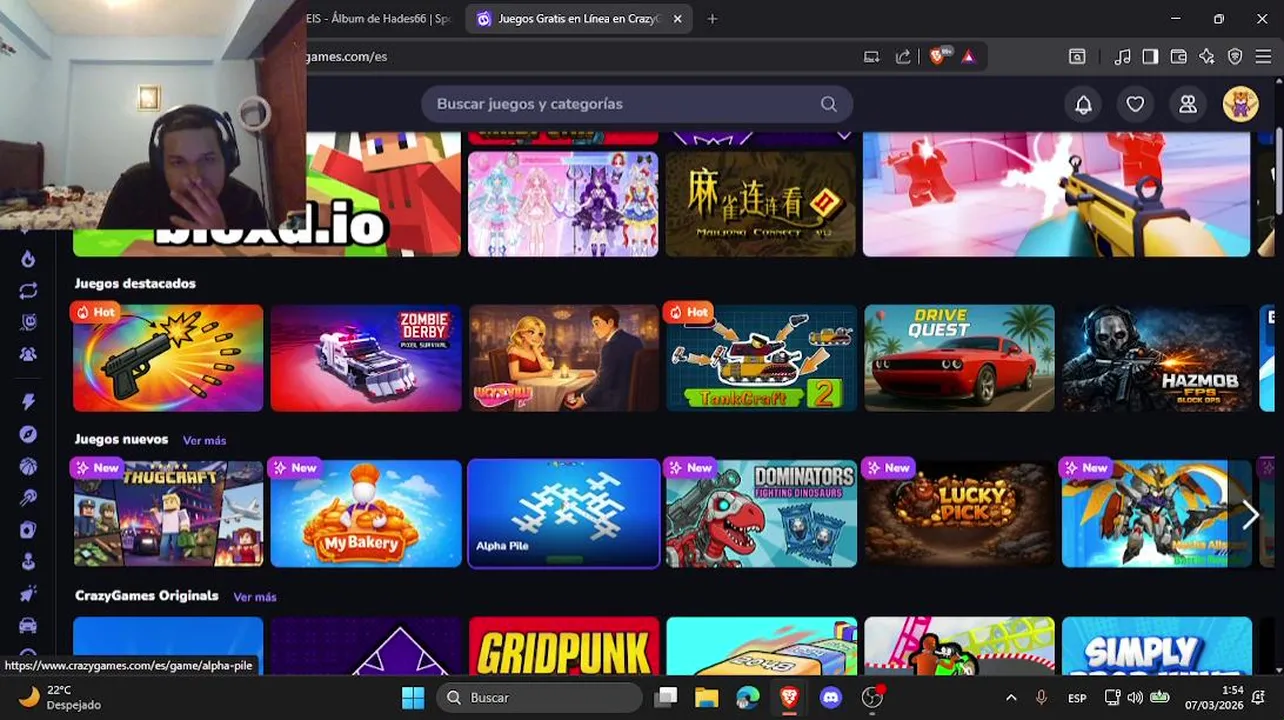Click the share page icon
This screenshot has width=1284, height=720.
(903, 57)
